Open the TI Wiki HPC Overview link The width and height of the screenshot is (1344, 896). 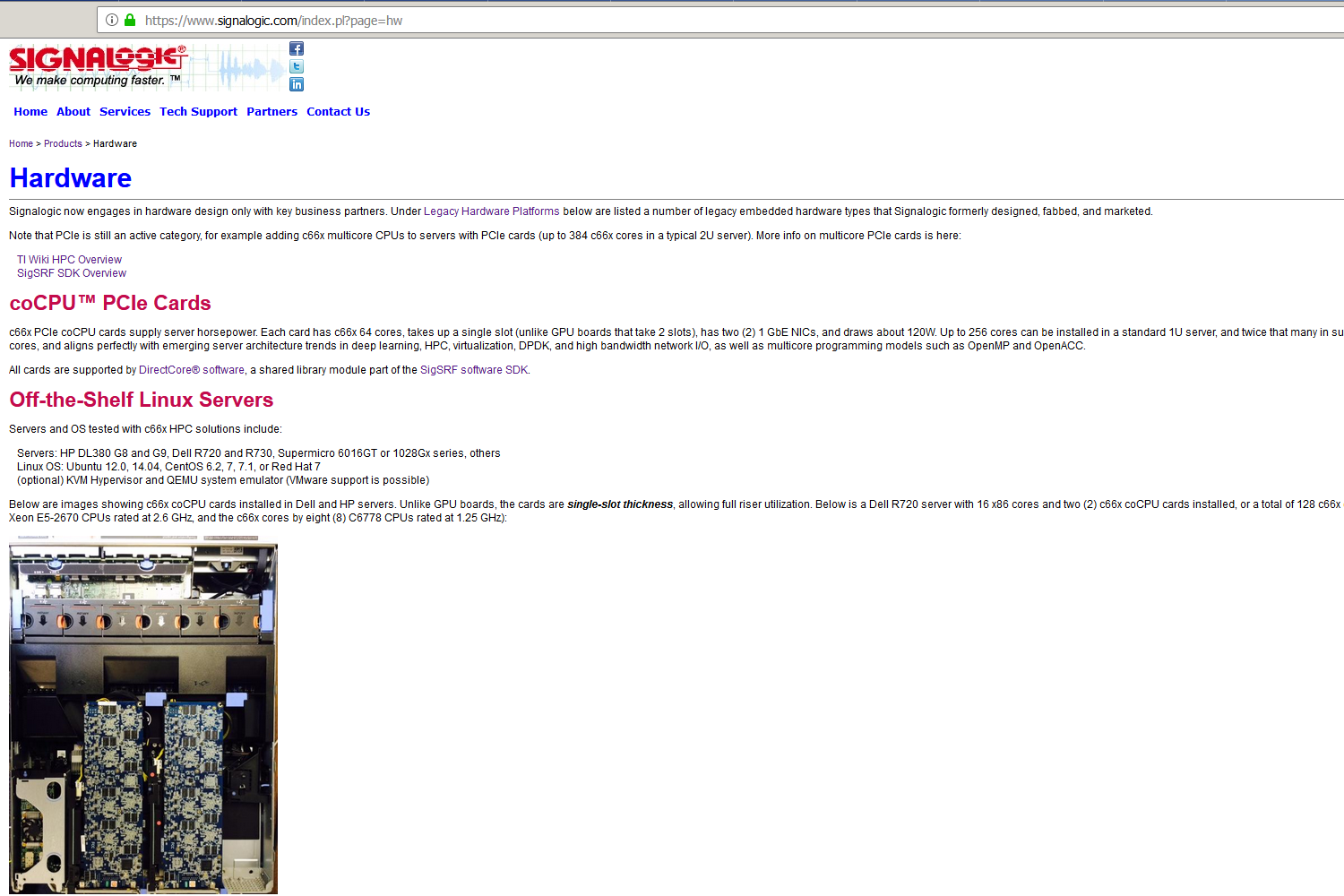click(69, 260)
